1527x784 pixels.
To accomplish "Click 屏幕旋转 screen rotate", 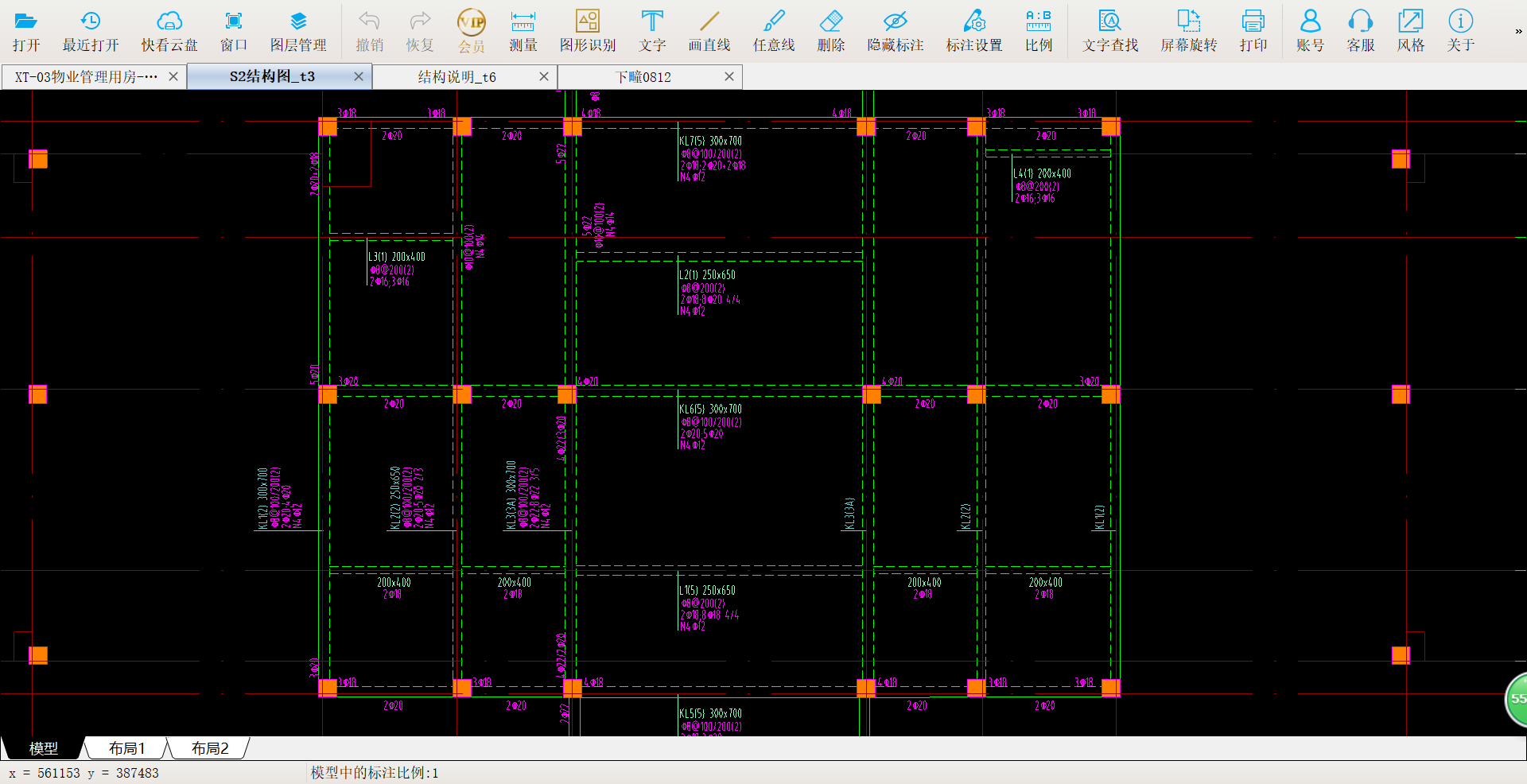I will click(1189, 31).
